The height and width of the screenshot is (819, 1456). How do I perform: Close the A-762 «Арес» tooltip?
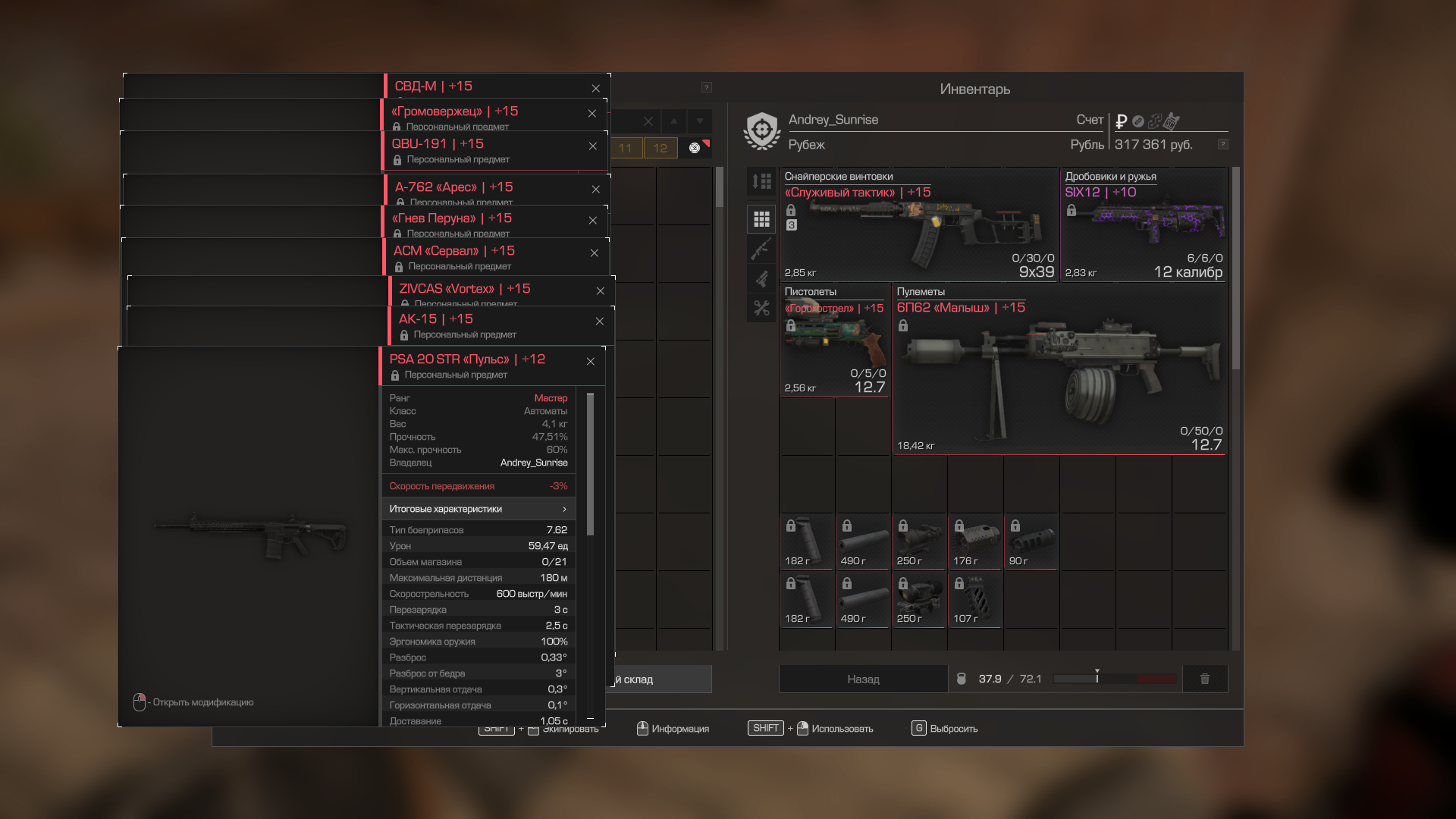pyautogui.click(x=596, y=190)
